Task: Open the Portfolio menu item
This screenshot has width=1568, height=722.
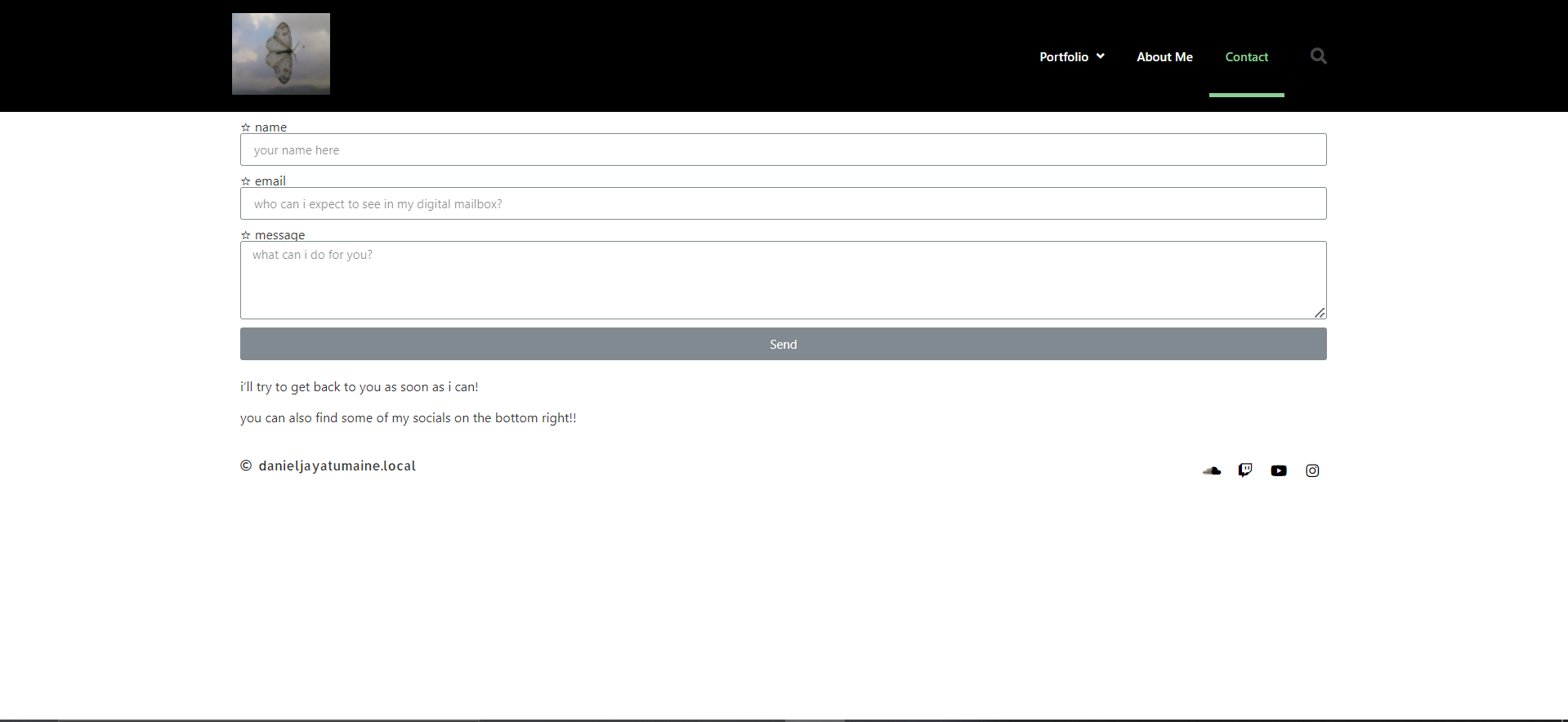Action: [x=1063, y=57]
